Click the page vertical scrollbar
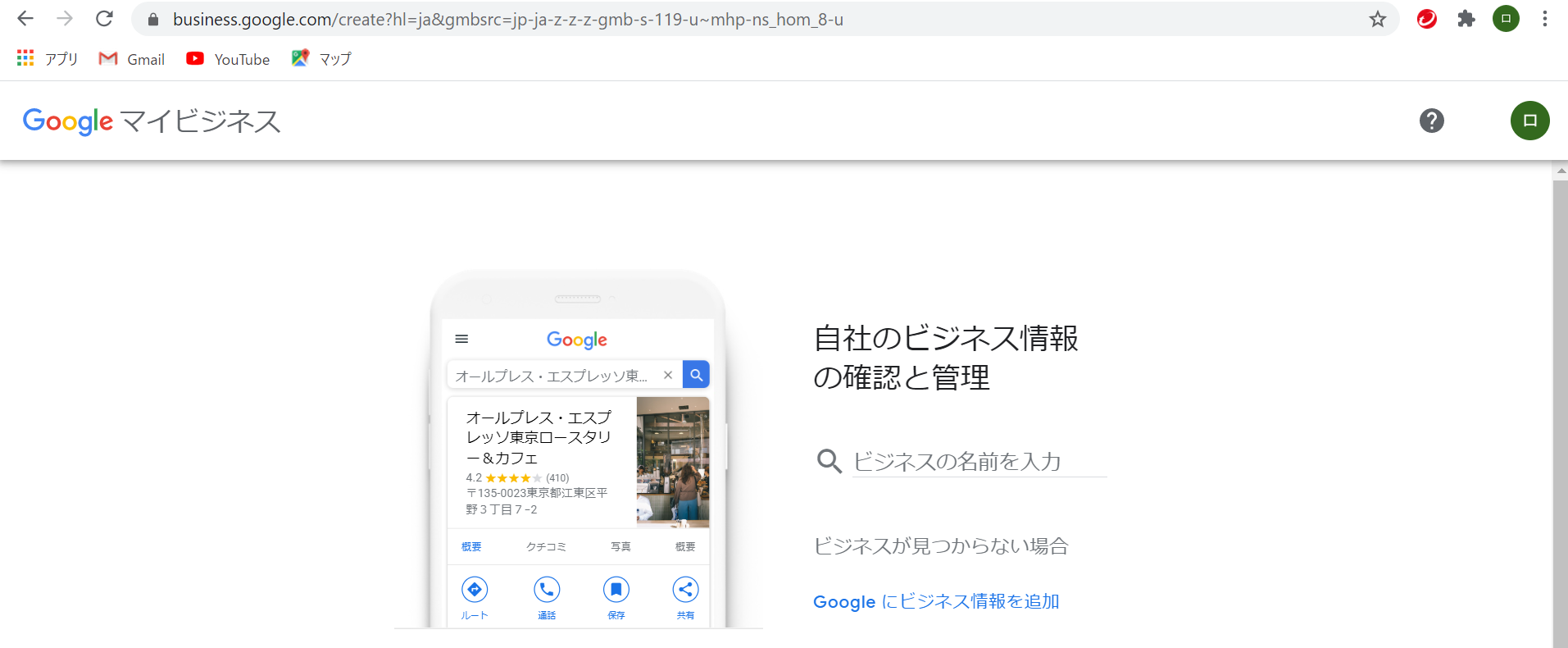Viewport: 1568px width, 648px height. tap(1560, 414)
